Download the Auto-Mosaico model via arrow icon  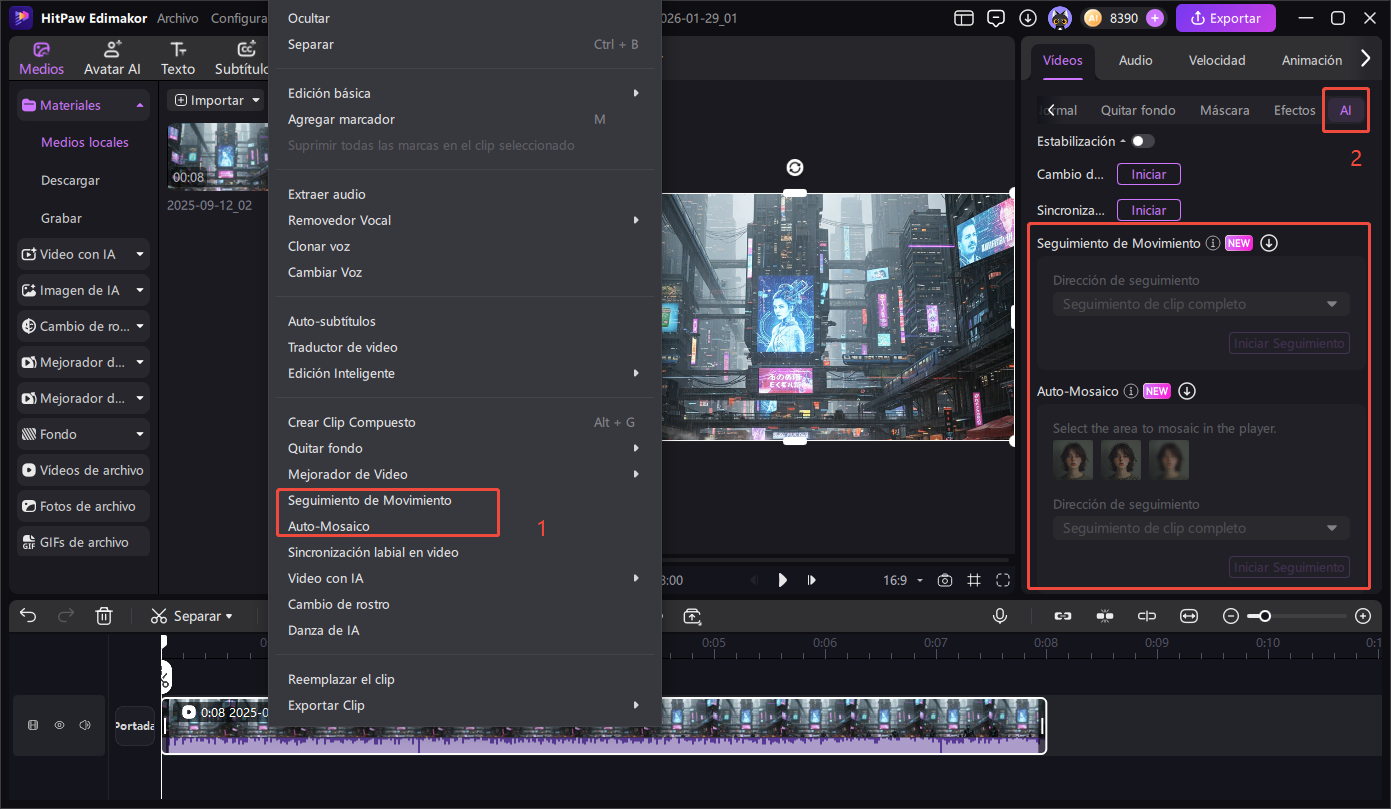[x=1187, y=391]
